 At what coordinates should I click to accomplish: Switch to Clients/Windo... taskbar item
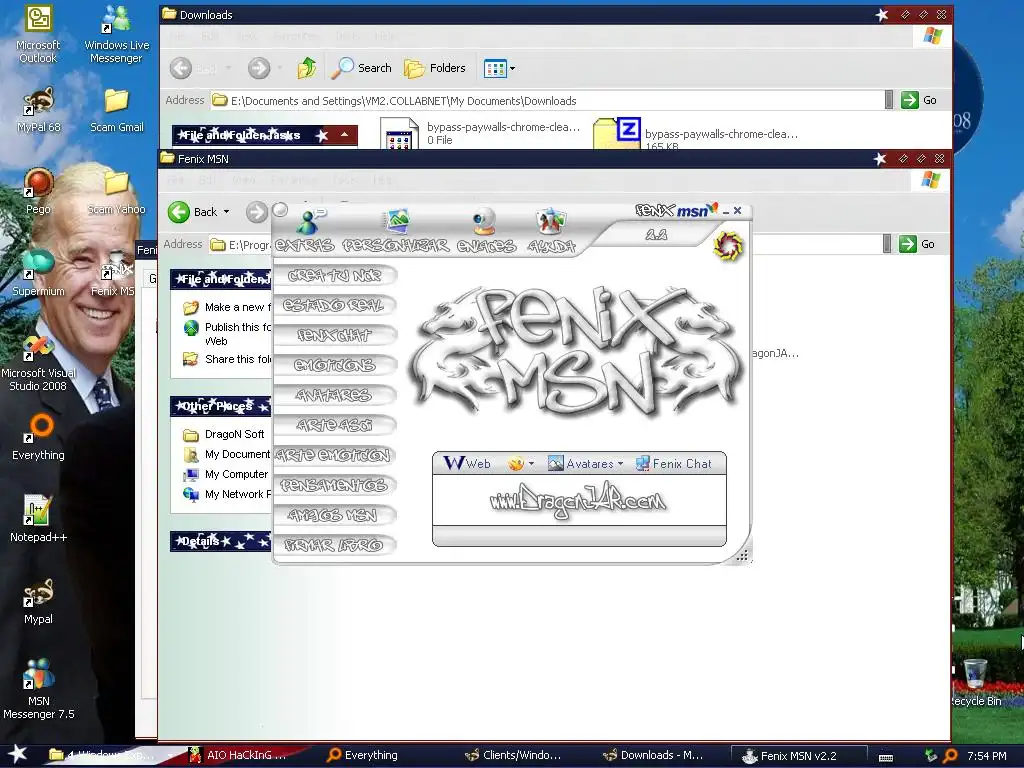tap(513, 755)
